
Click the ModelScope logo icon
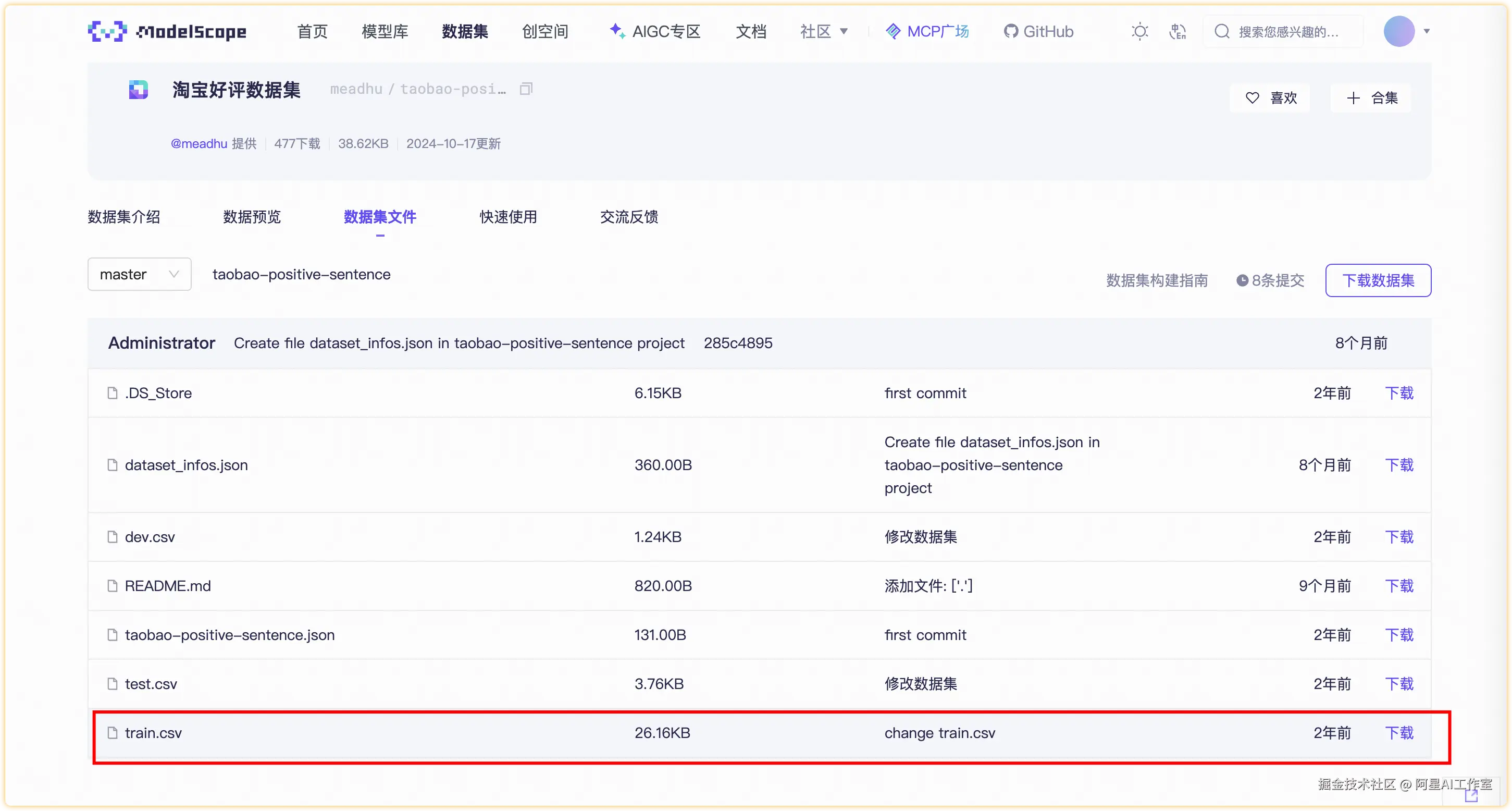click(107, 31)
